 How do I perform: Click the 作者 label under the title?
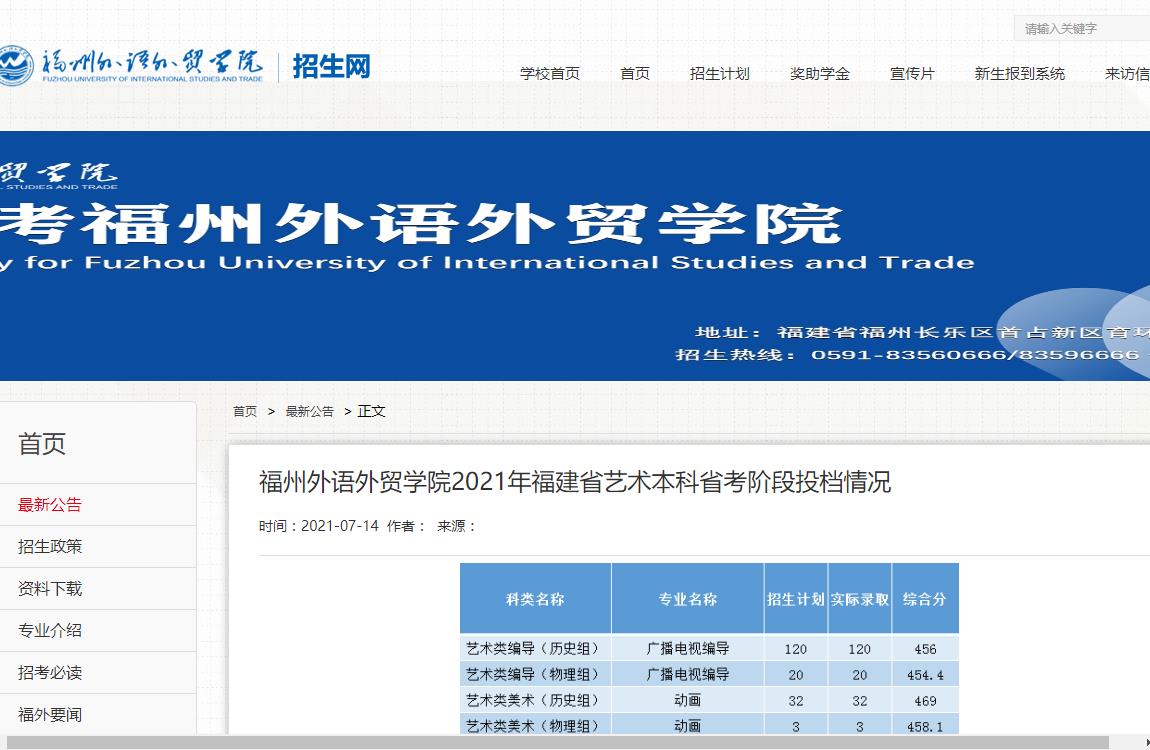click(x=406, y=526)
